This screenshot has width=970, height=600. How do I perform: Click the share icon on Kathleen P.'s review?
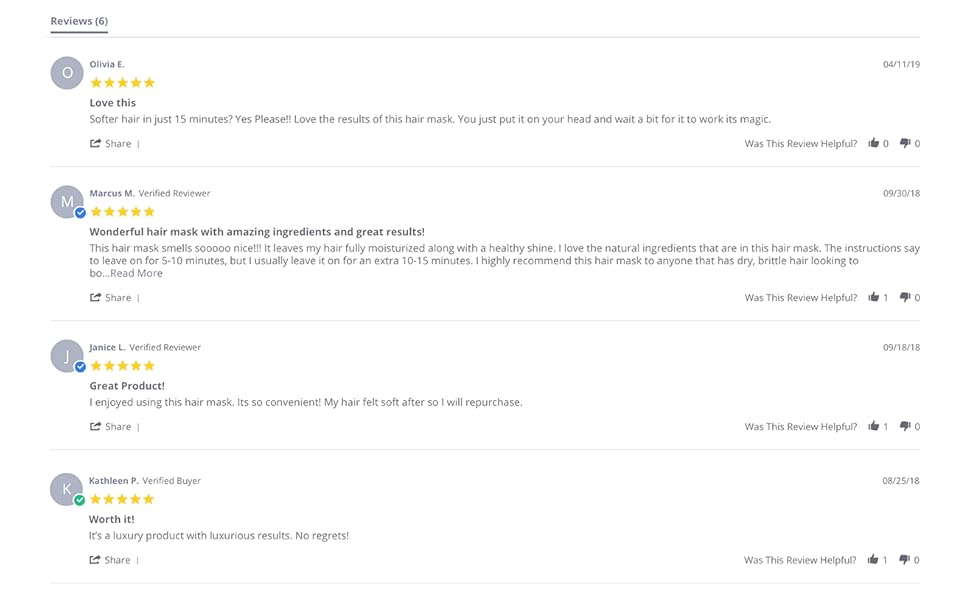point(97,559)
